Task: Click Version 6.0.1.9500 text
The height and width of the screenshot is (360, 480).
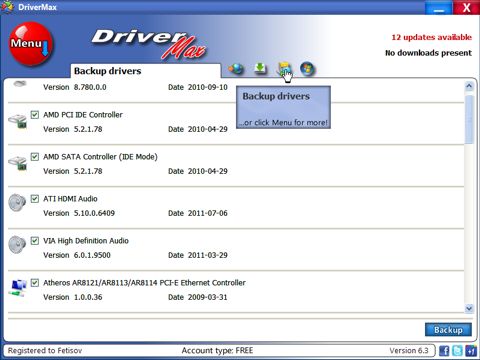Action: click(77, 255)
